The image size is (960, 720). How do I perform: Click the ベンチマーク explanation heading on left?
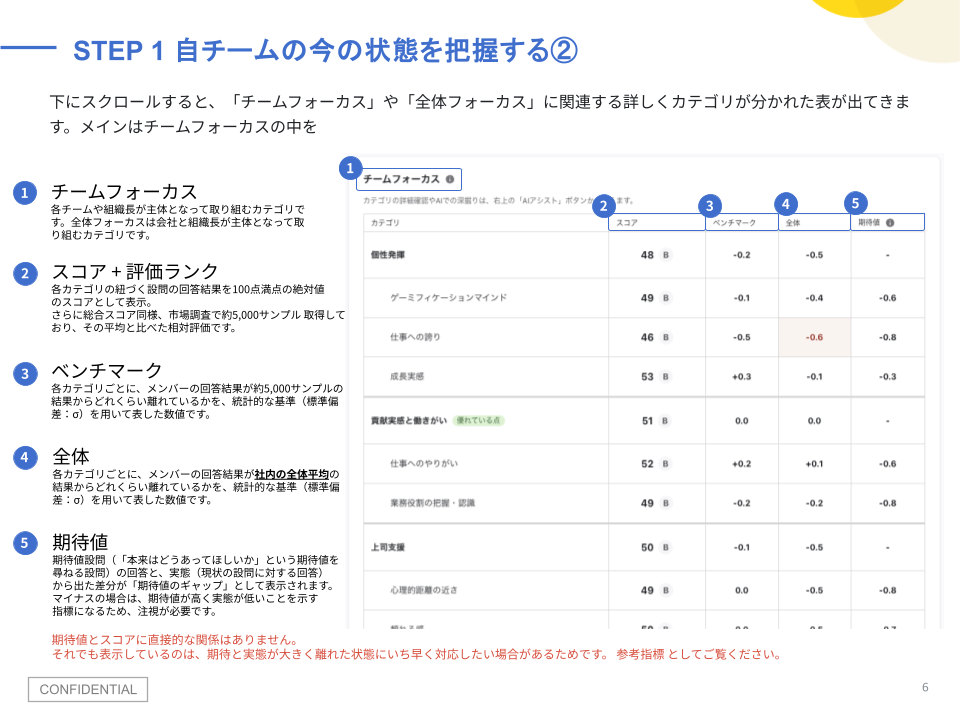pyautogui.click(x=107, y=370)
